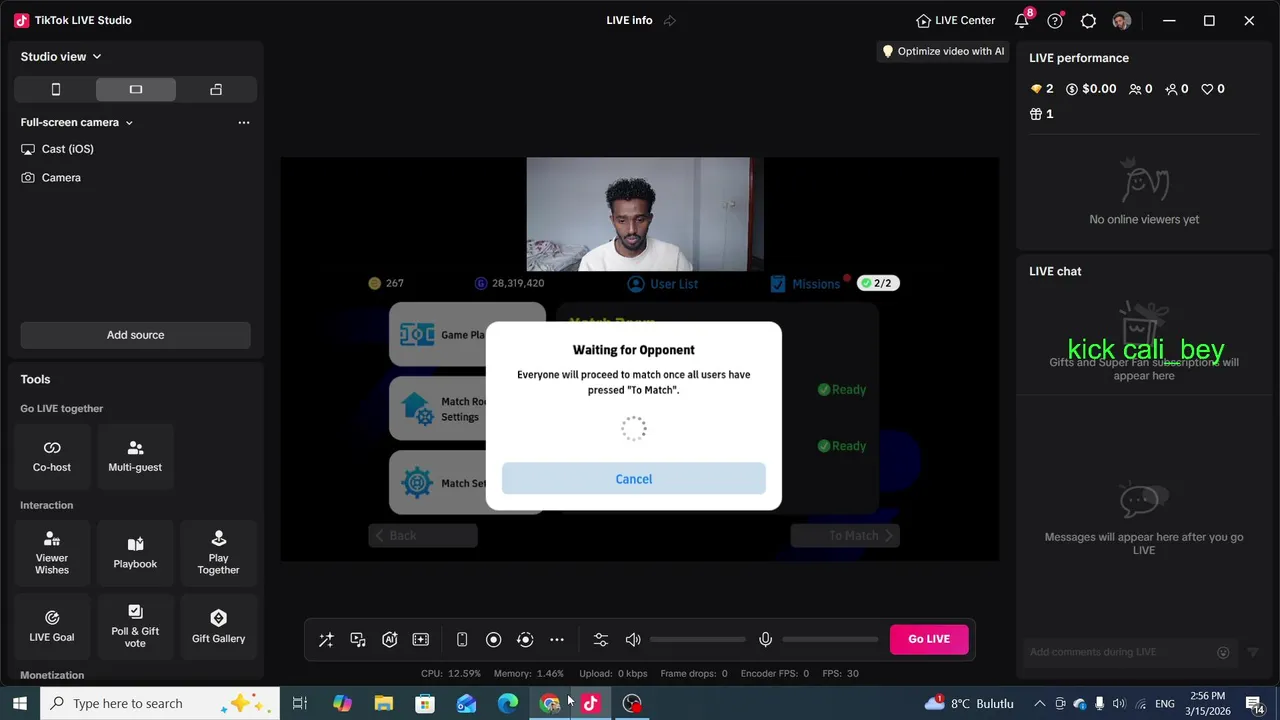Viewport: 1280px width, 720px height.
Task: Select portrait mobile layout view
Action: (56, 90)
